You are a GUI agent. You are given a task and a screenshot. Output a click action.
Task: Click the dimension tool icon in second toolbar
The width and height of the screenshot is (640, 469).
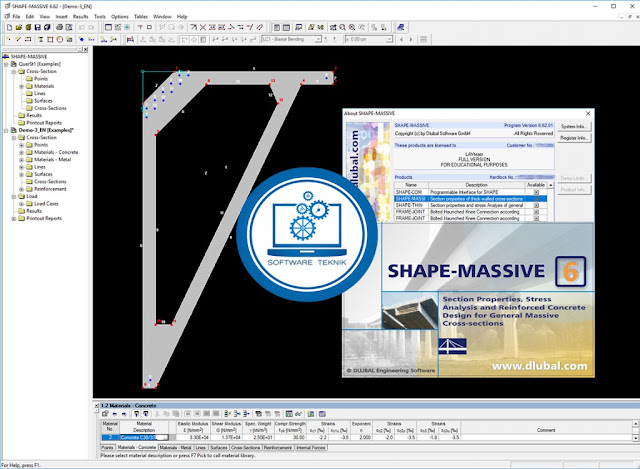130,39
